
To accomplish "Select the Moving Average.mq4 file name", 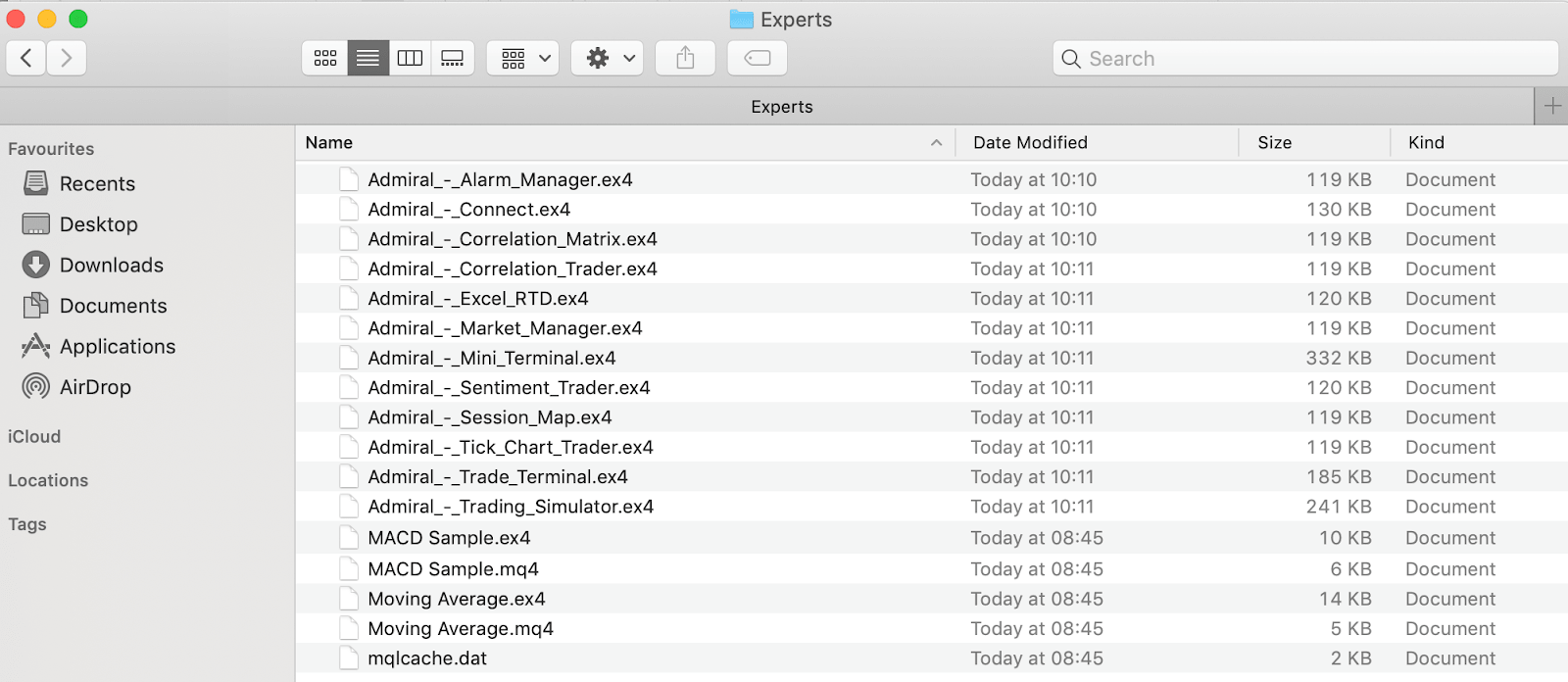I will point(461,629).
